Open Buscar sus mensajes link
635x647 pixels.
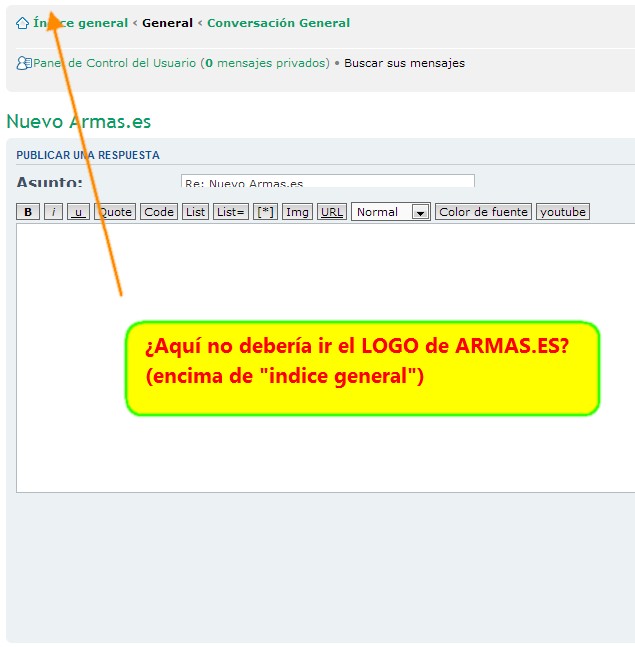[x=404, y=63]
